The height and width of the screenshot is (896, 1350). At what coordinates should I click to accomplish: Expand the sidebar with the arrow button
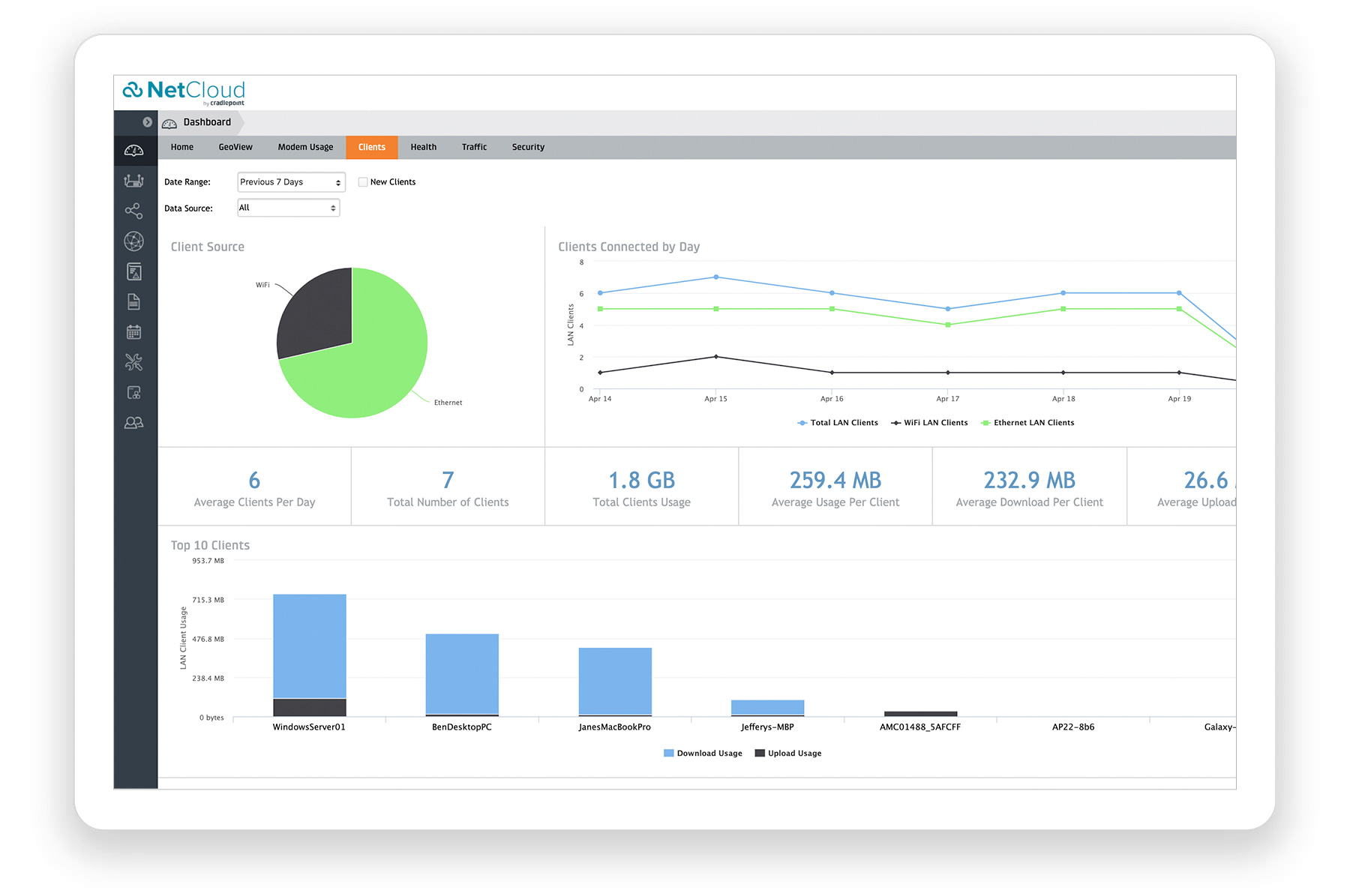(148, 122)
